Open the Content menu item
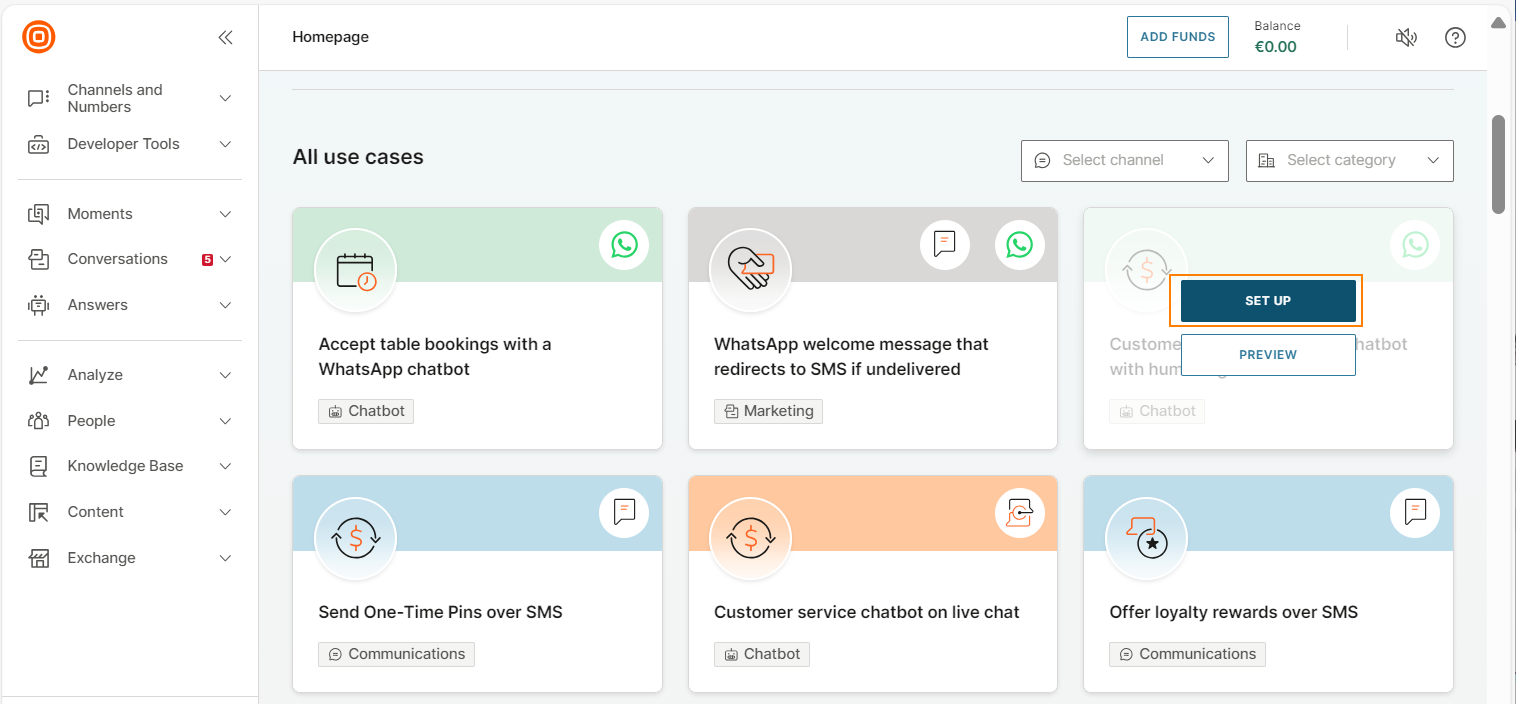This screenshot has width=1516, height=704. [95, 512]
